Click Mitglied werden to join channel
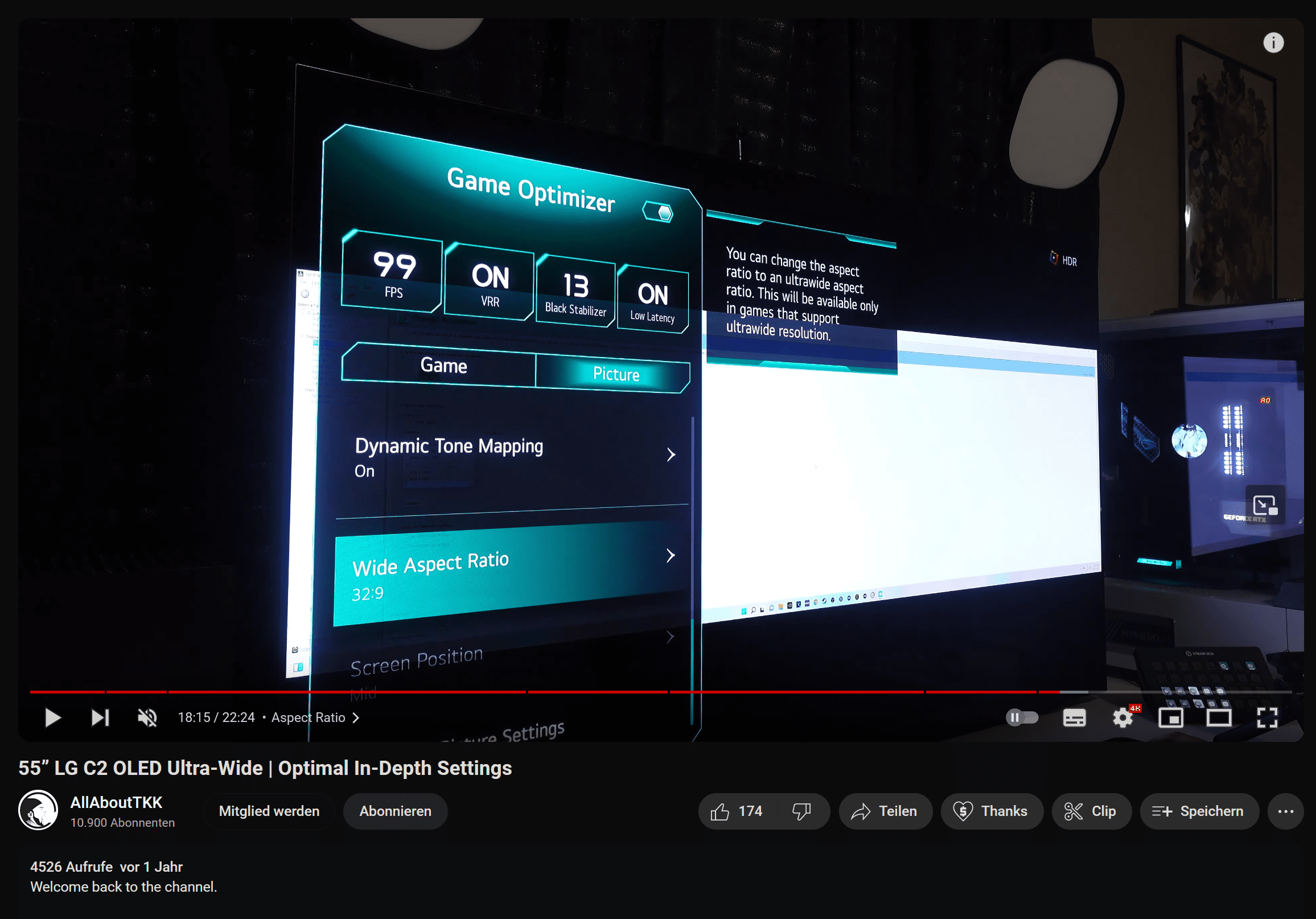The width and height of the screenshot is (1316, 919). (269, 811)
